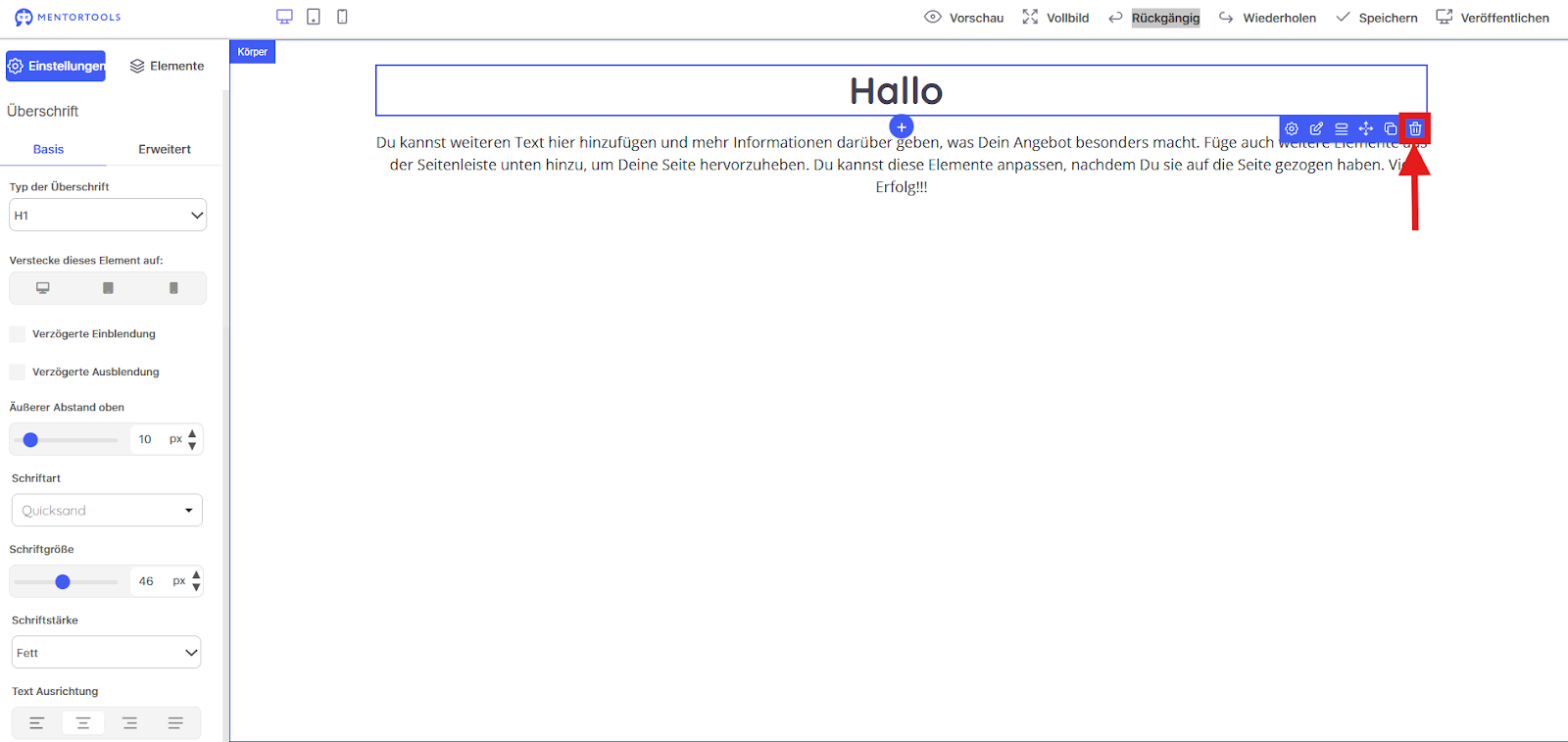Click Speichern save button
This screenshot has width=1568, height=742.
(x=1377, y=18)
